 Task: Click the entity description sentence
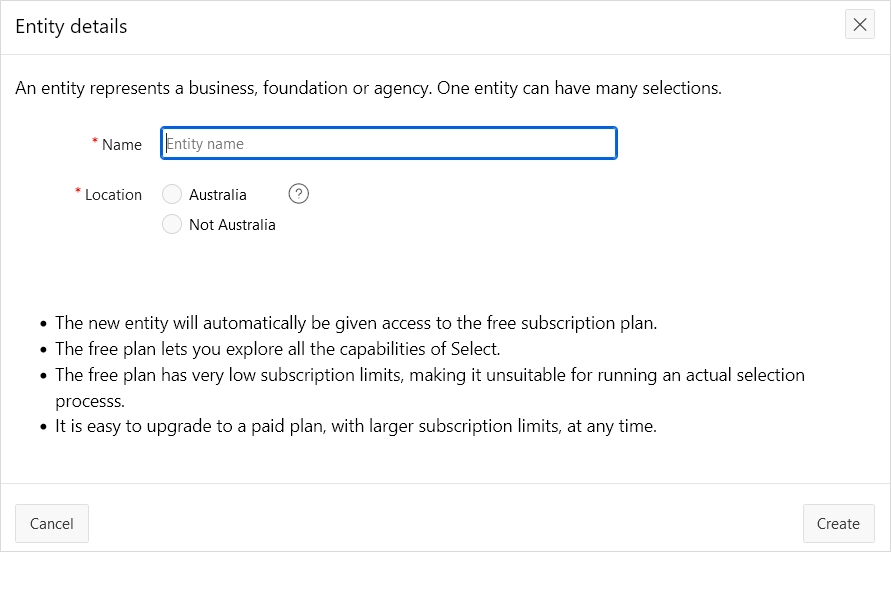click(368, 88)
